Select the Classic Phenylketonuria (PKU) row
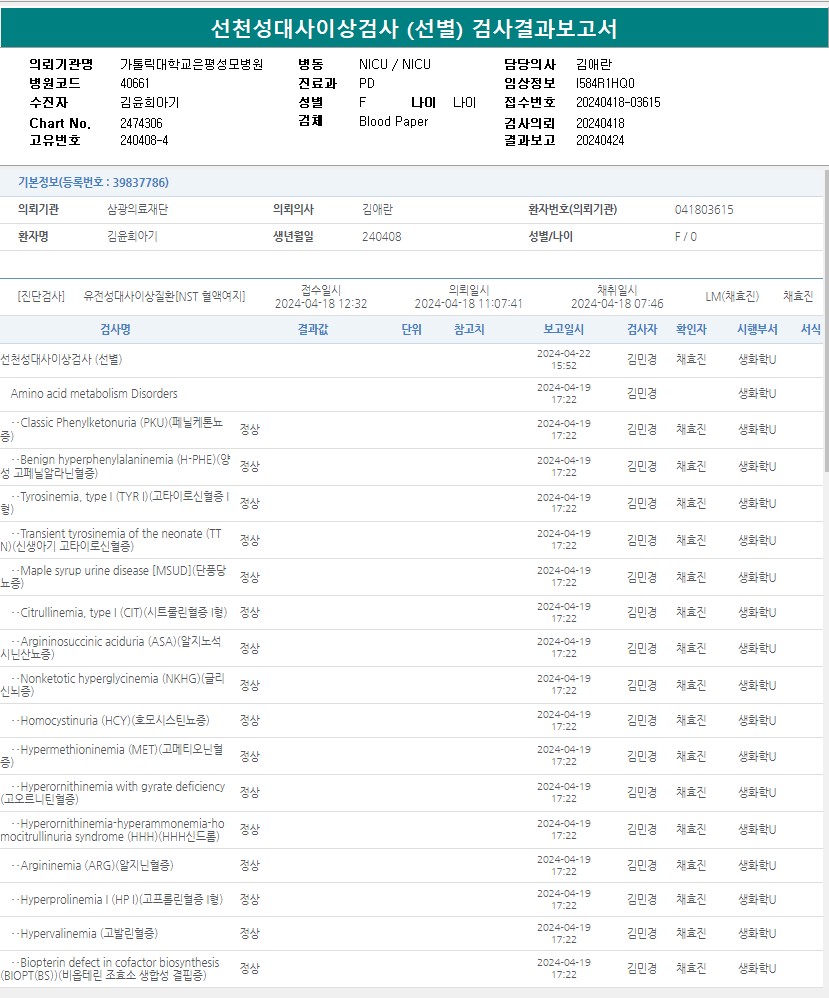The height and width of the screenshot is (998, 829). tap(411, 430)
